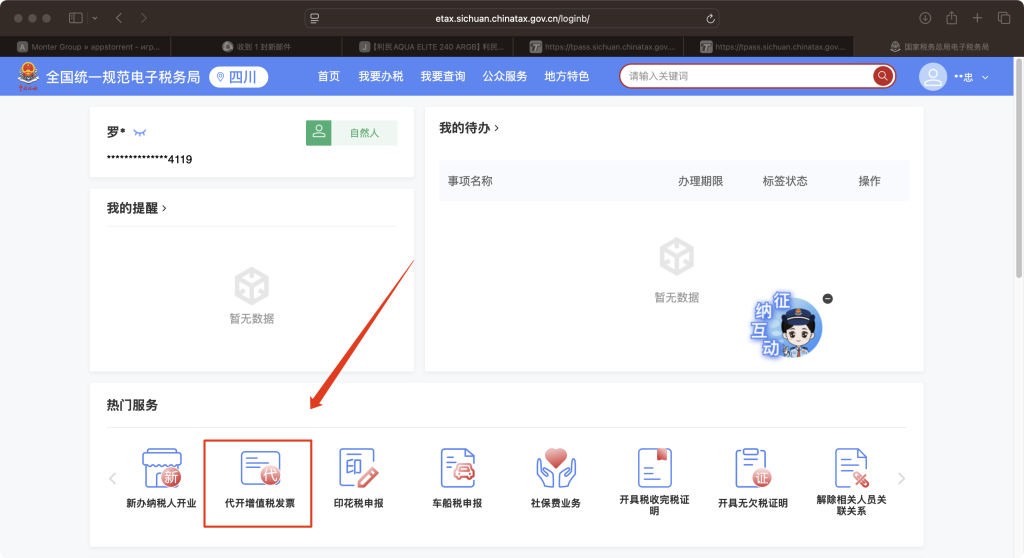Expand the user account dropdown
The image size is (1024, 558).
tap(985, 77)
